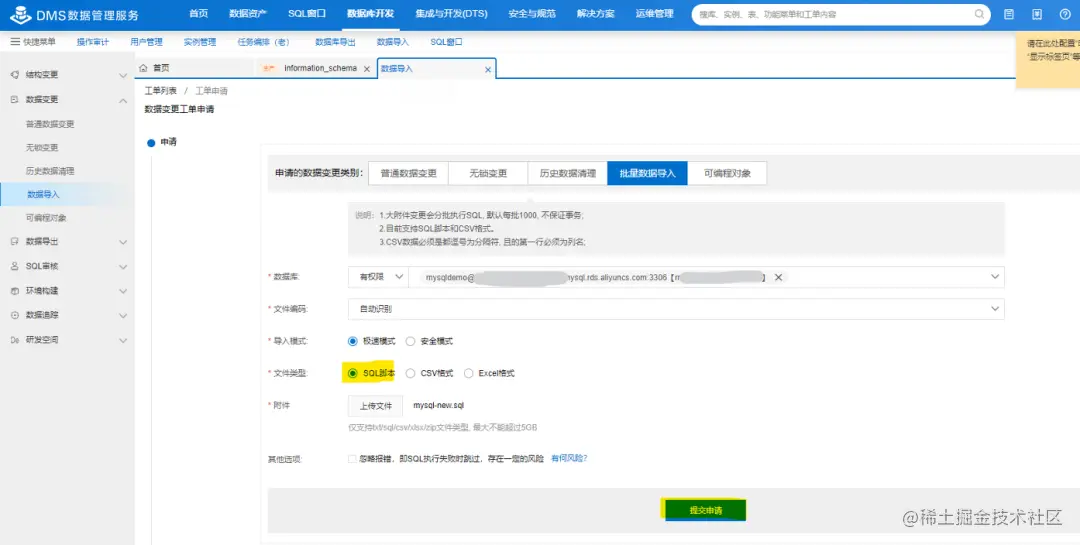
Task: Open the 有权限 permission dropdown
Action: tap(378, 277)
